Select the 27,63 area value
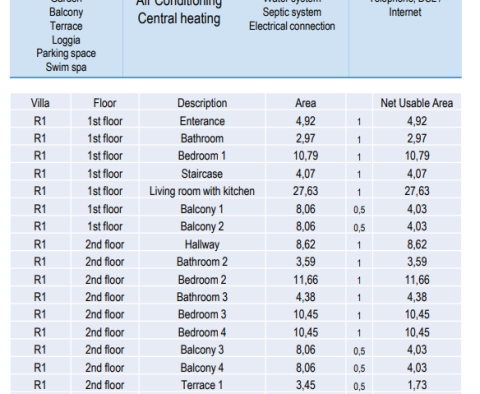 tap(305, 191)
